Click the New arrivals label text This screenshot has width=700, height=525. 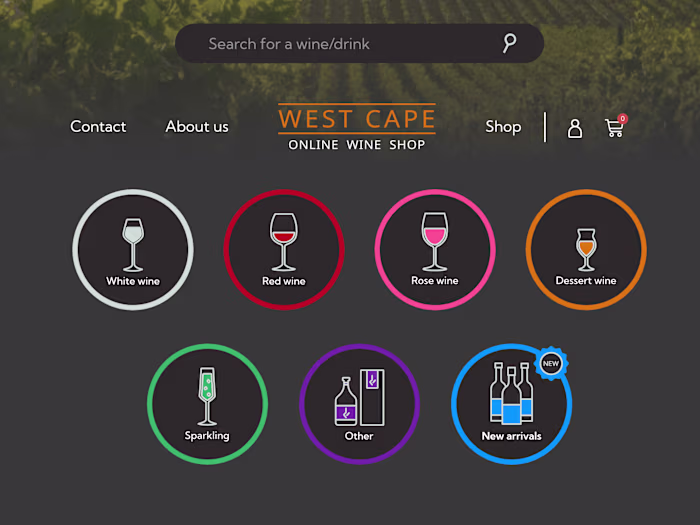[511, 436]
